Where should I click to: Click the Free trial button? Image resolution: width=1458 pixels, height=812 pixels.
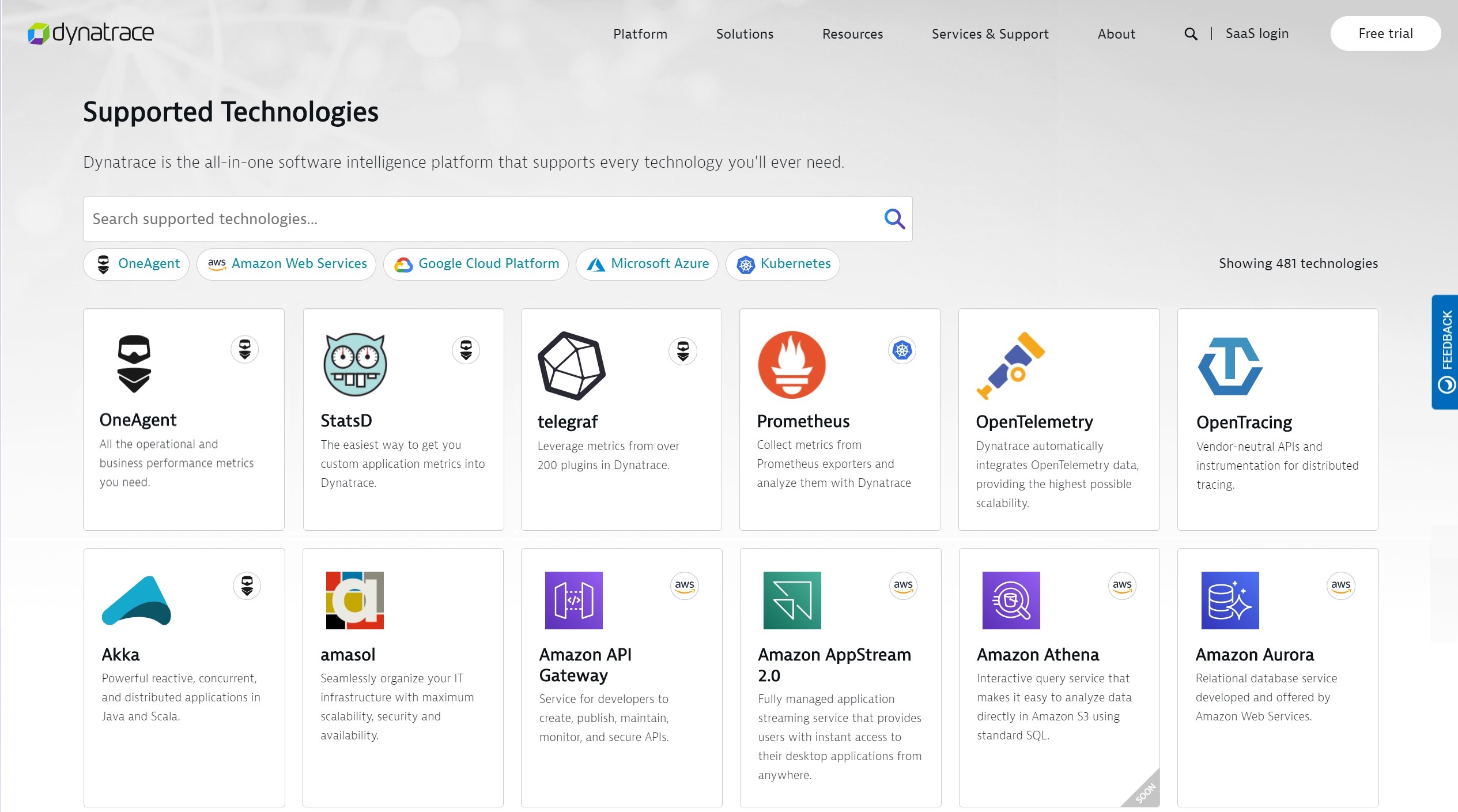1385,33
